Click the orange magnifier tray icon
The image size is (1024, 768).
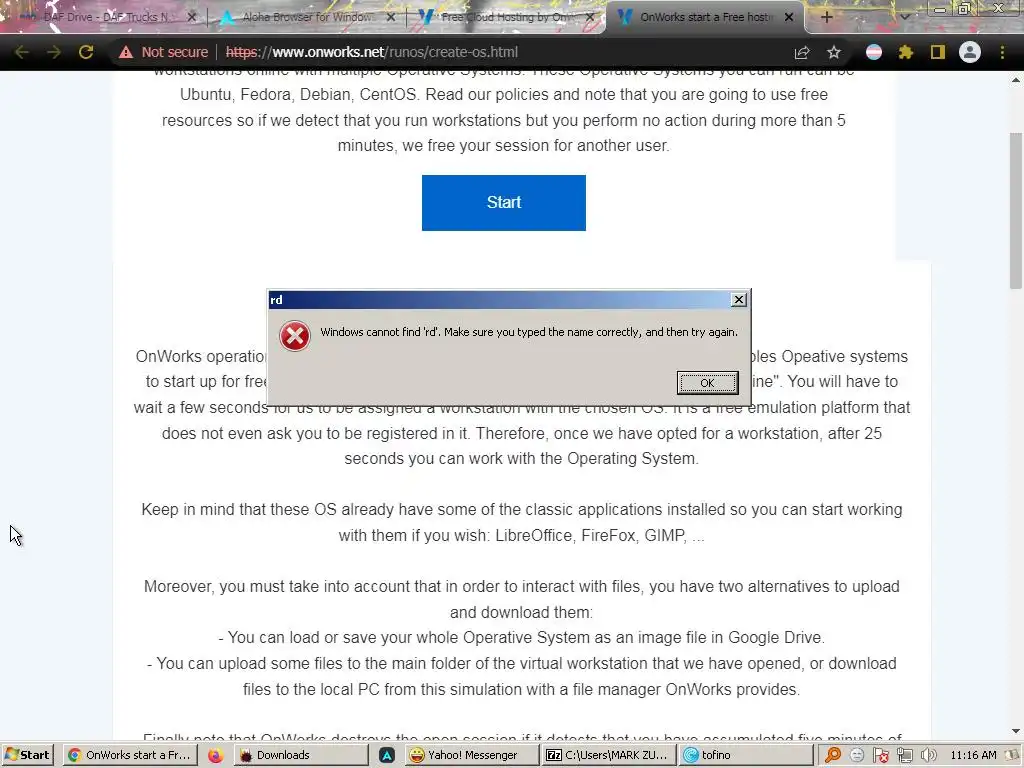click(833, 755)
